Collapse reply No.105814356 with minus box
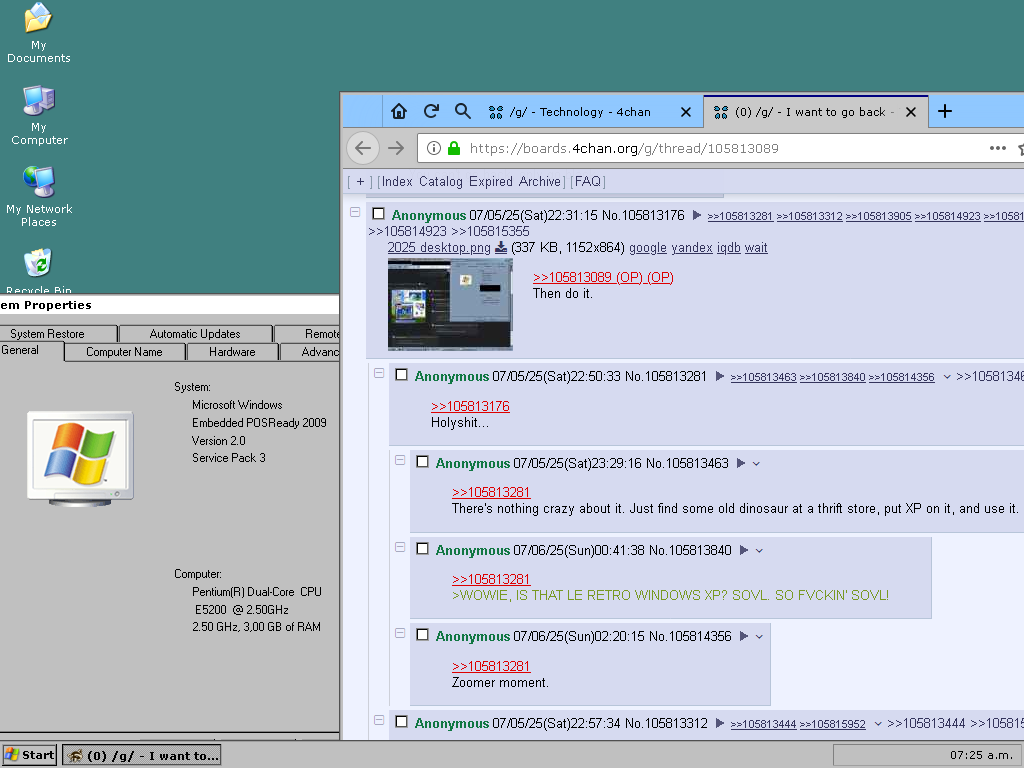This screenshot has width=1024, height=768. [400, 633]
